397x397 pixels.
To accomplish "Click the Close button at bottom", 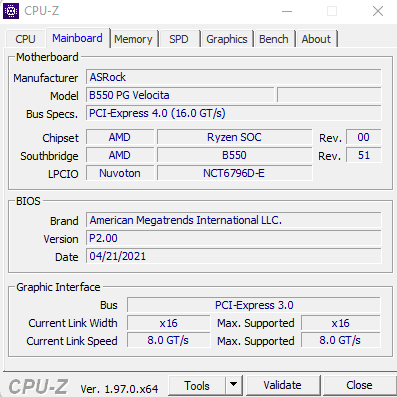I will [x=359, y=385].
